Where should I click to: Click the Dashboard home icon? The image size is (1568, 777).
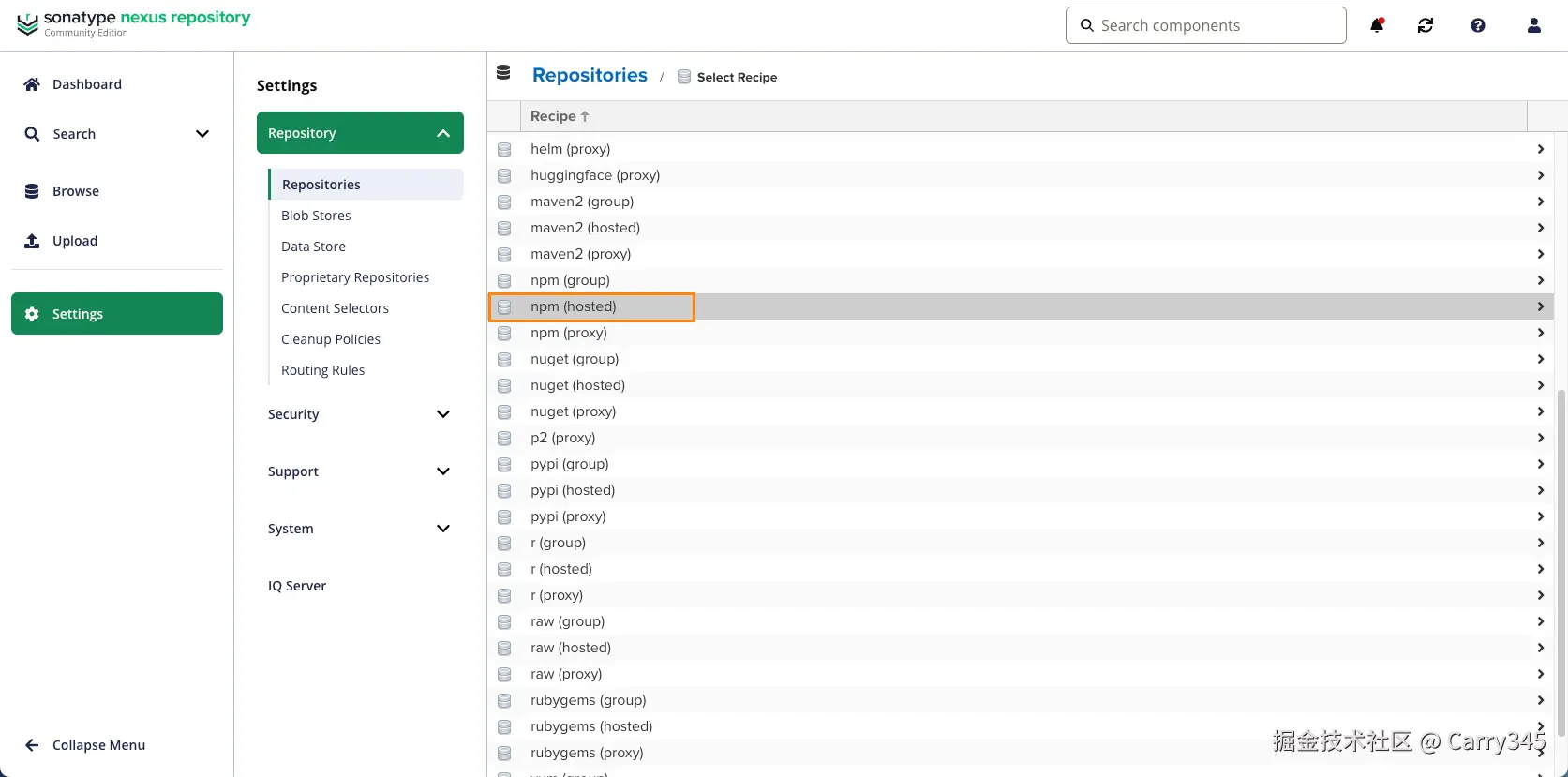(x=32, y=84)
